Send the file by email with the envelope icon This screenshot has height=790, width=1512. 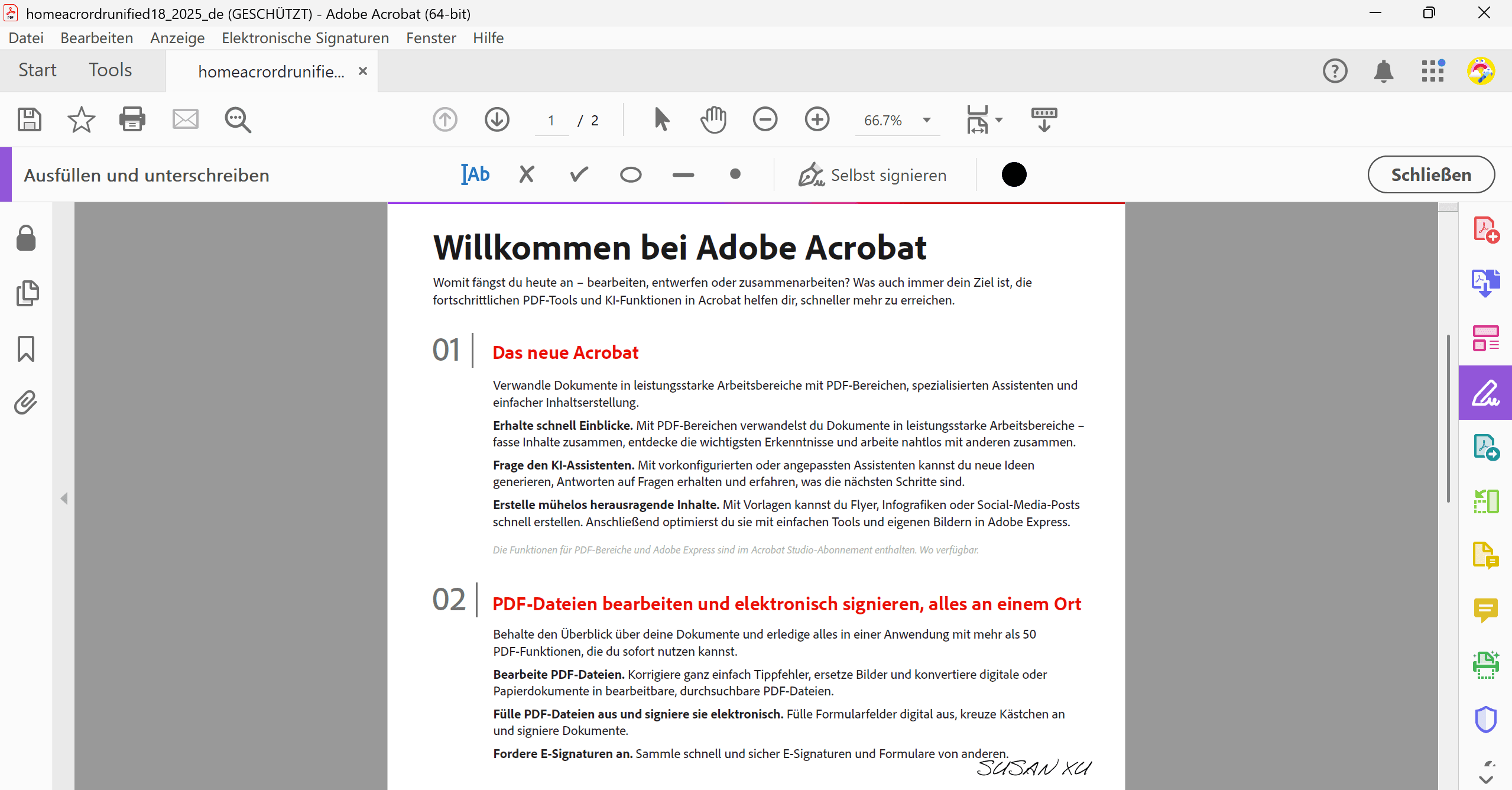(185, 119)
